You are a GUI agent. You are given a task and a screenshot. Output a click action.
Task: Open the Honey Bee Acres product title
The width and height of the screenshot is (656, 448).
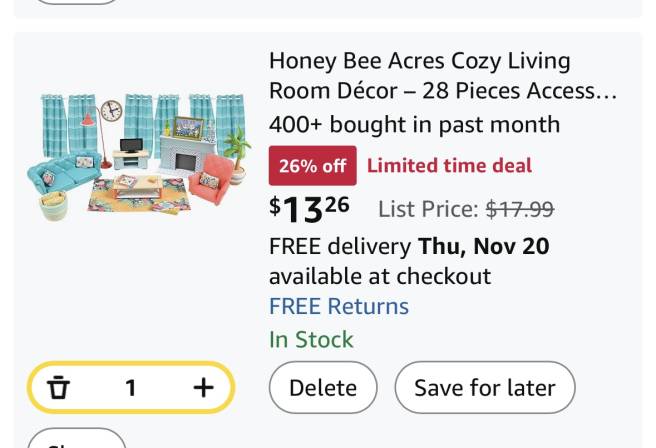point(443,75)
